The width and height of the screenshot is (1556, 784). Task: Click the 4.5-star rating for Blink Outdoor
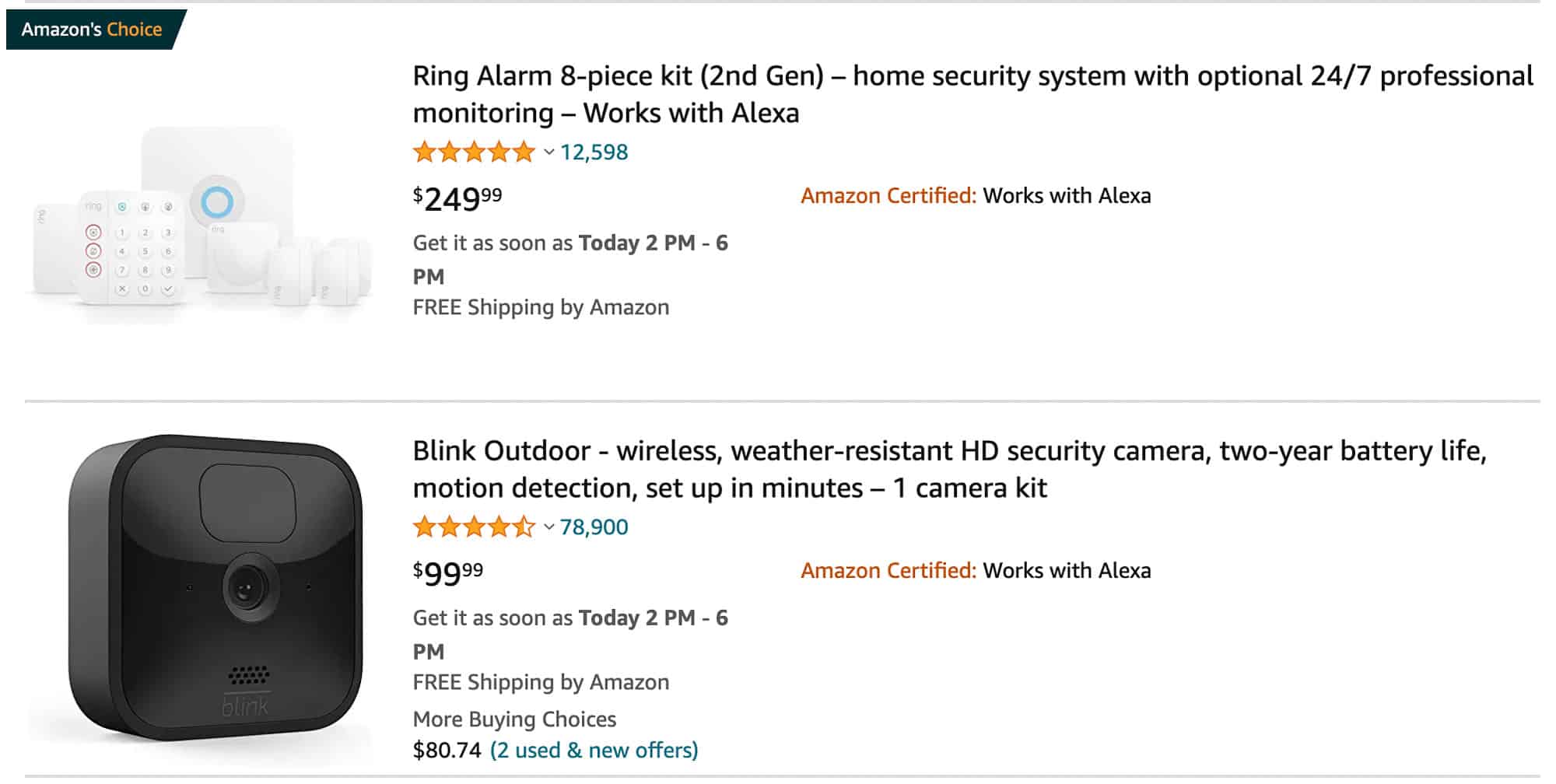click(x=472, y=527)
